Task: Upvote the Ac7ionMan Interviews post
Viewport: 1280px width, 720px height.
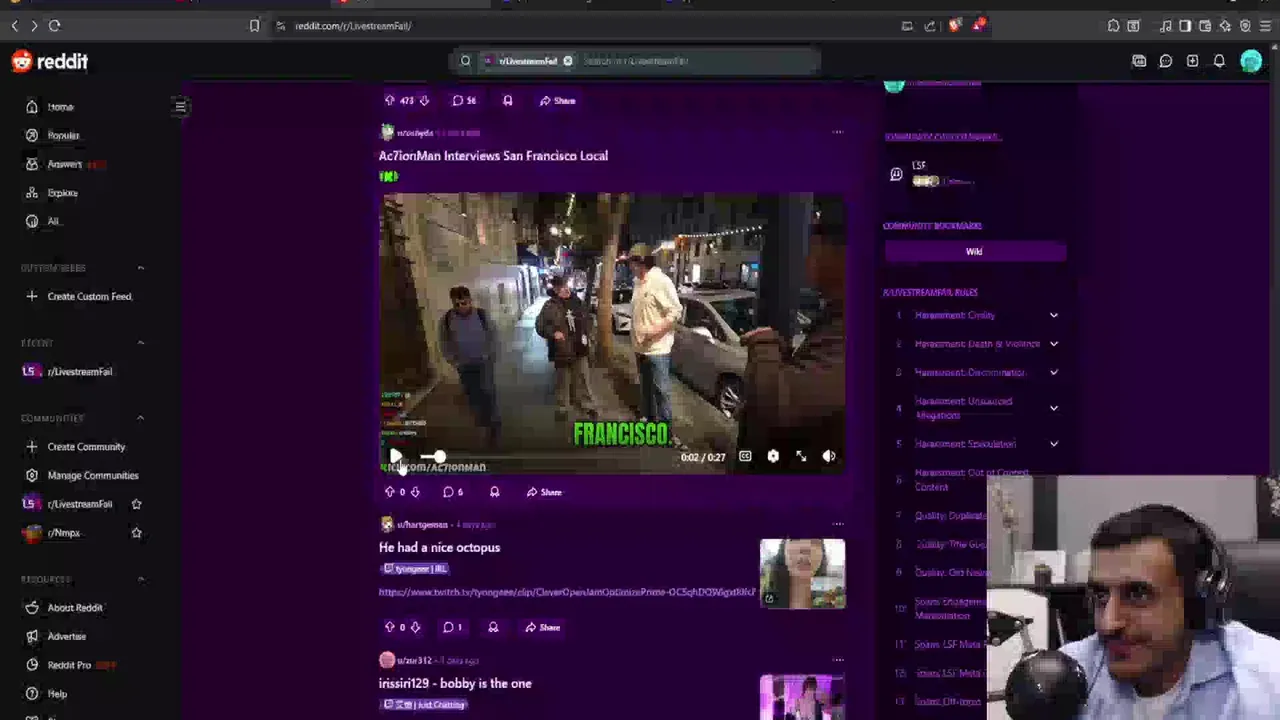Action: pyautogui.click(x=389, y=492)
